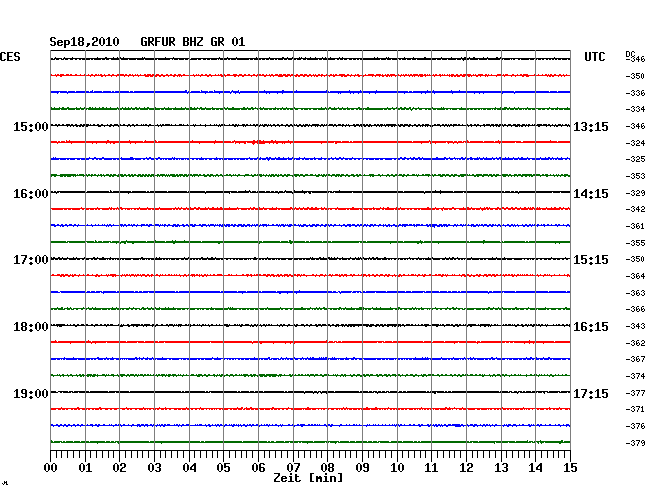
Task: Select the 06 minute axis label
Action: [x=258, y=468]
